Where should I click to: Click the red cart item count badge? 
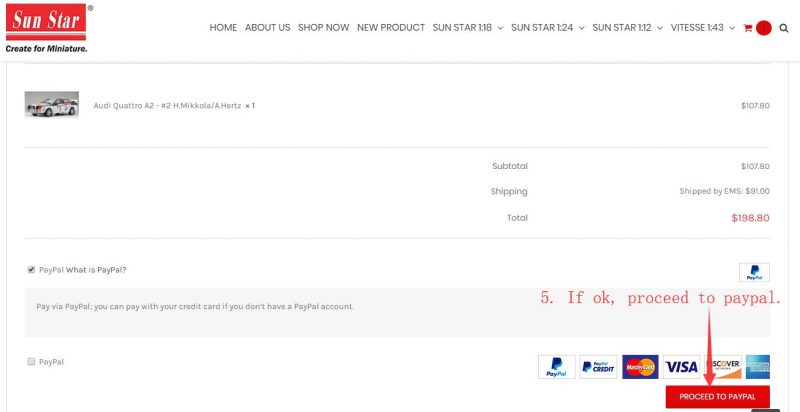(x=764, y=28)
